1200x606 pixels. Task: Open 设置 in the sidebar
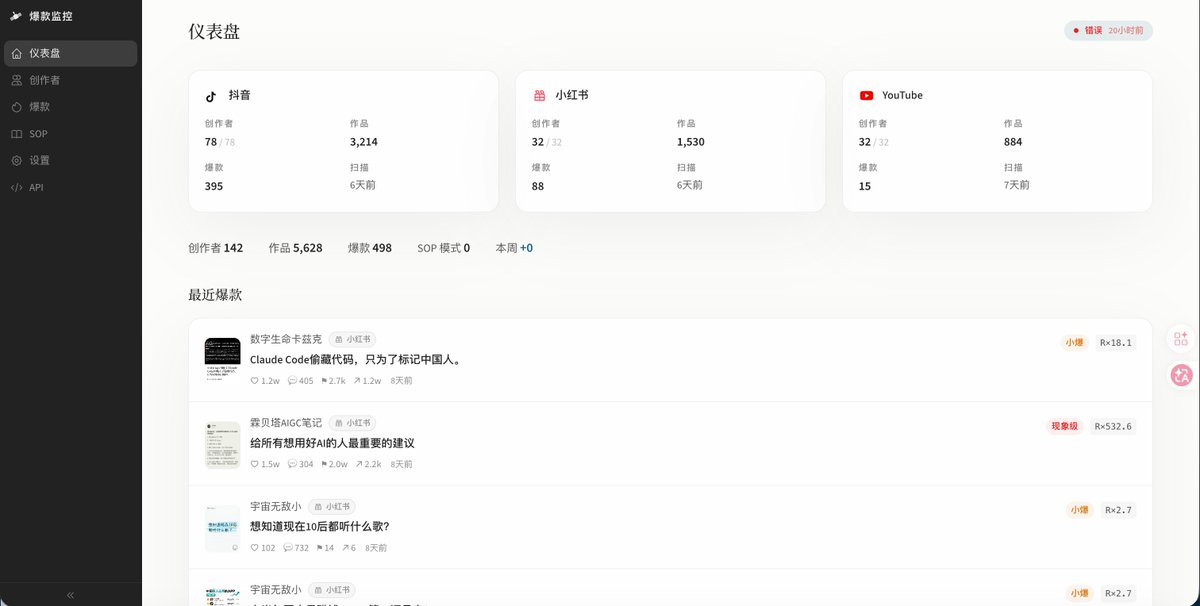point(70,160)
